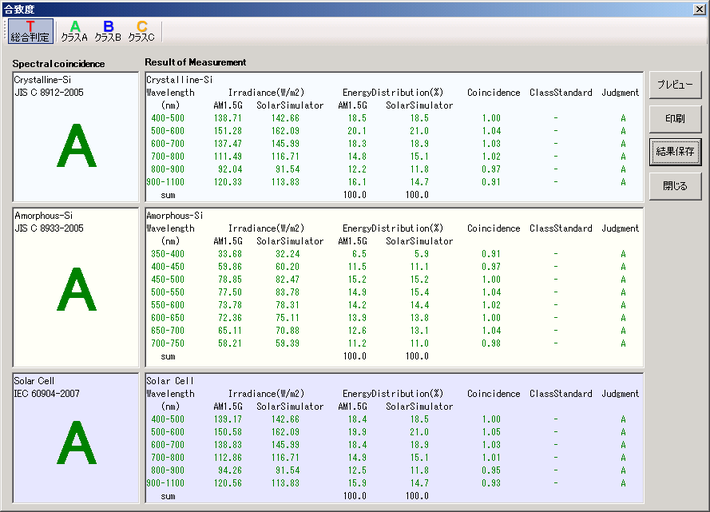Switch to クラスB class view
710x512 pixels.
108,31
